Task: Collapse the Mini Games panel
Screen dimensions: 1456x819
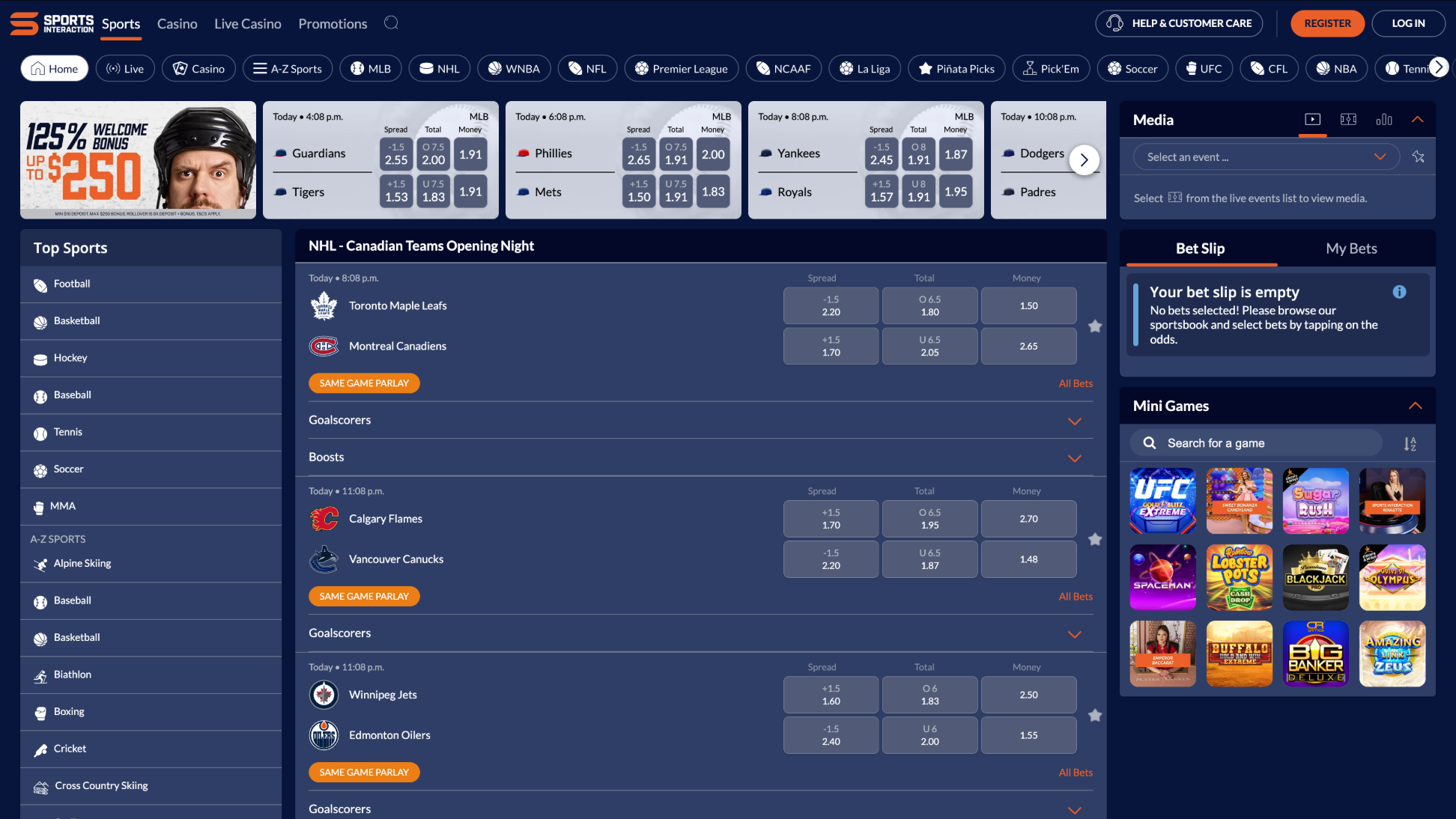Action: (x=1415, y=406)
